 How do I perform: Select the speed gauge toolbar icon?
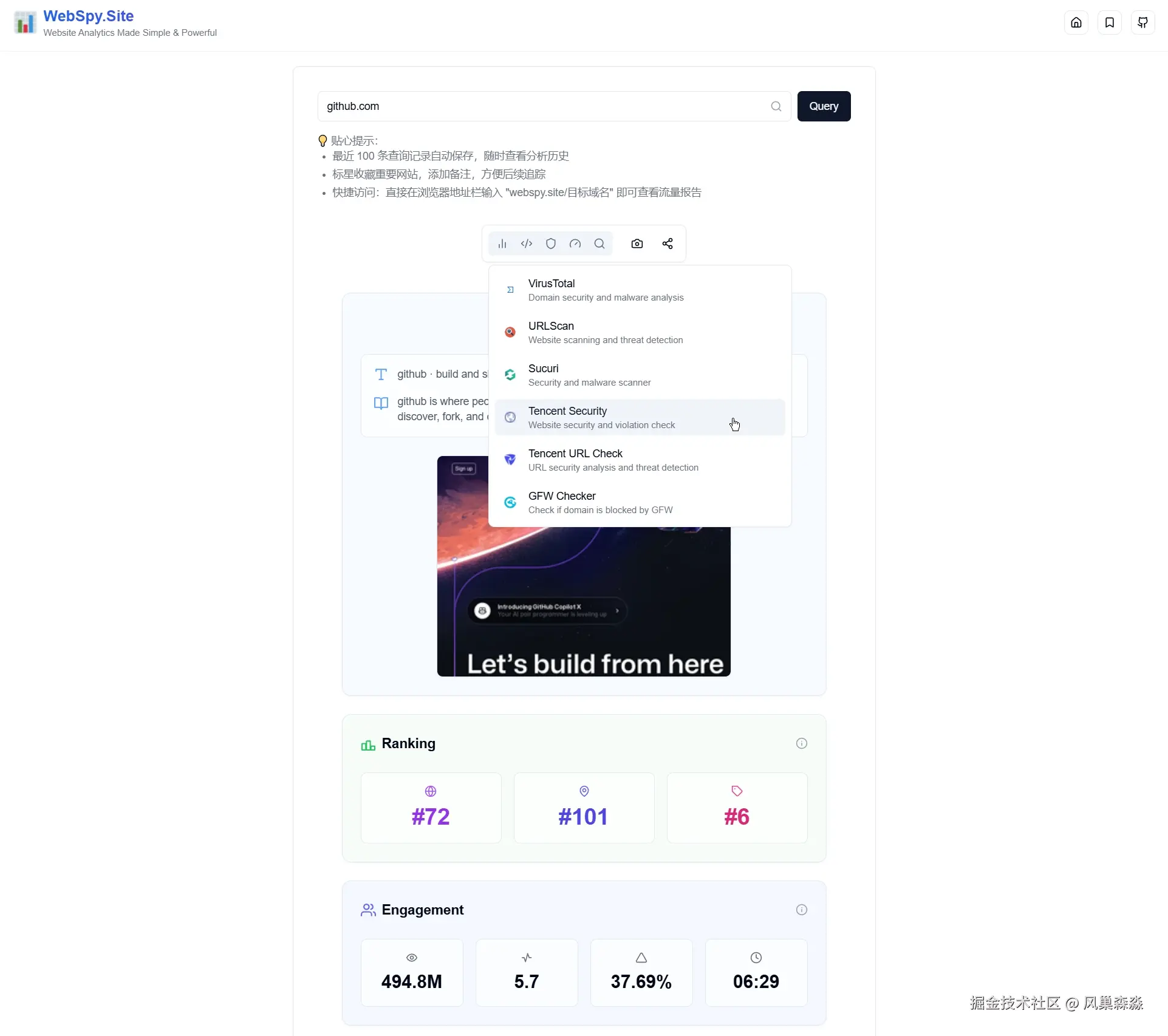point(575,244)
